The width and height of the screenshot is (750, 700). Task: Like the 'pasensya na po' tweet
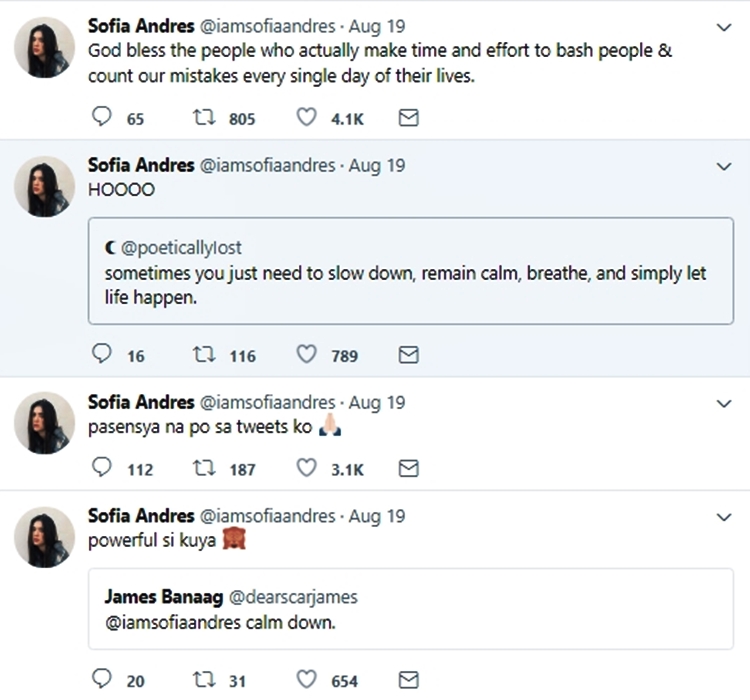pos(307,468)
